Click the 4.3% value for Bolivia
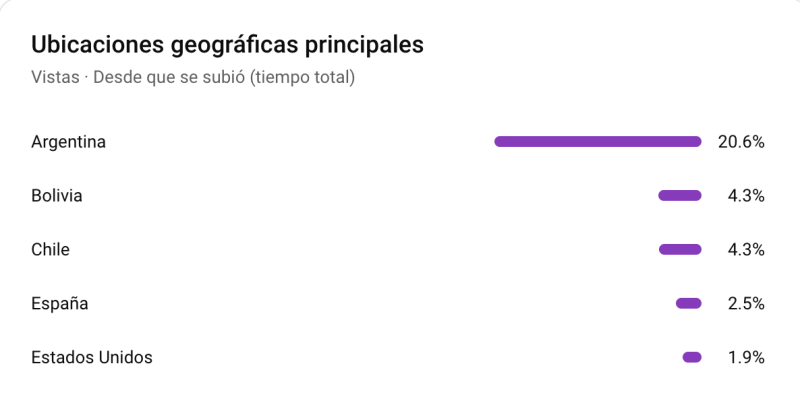This screenshot has width=800, height=403. [746, 196]
